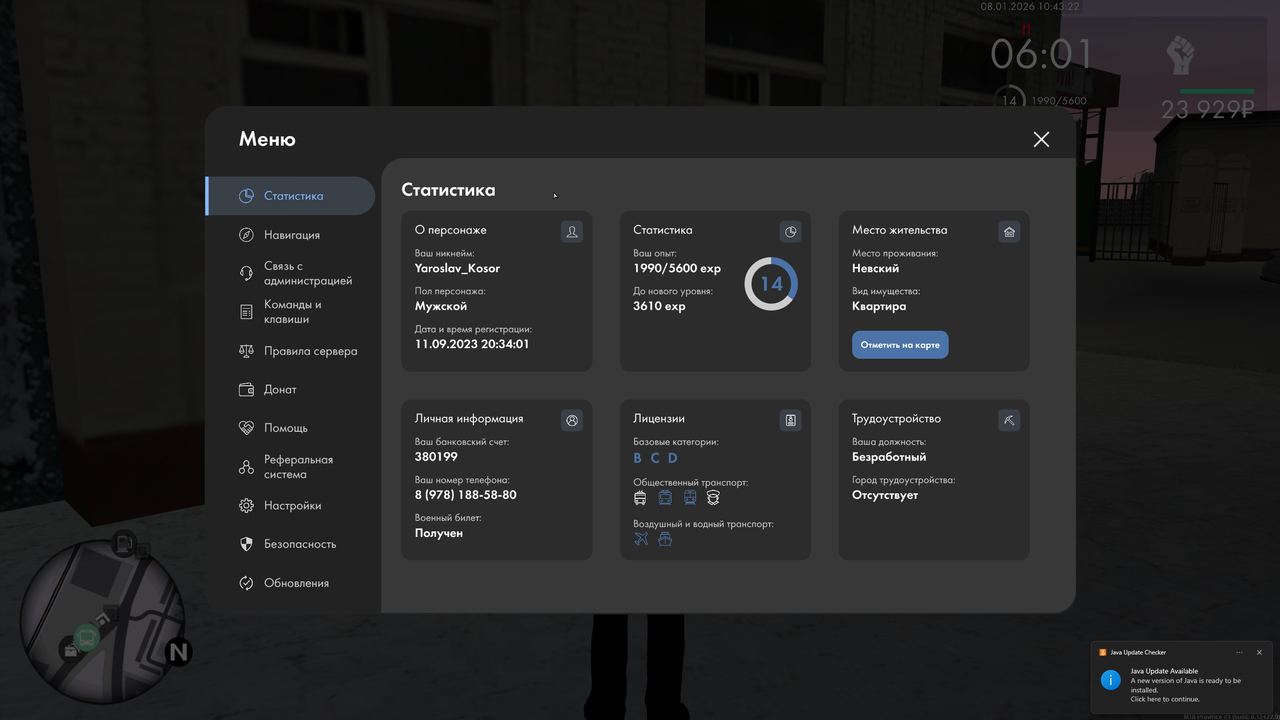Click the employment city value Отсутствует

885,495
